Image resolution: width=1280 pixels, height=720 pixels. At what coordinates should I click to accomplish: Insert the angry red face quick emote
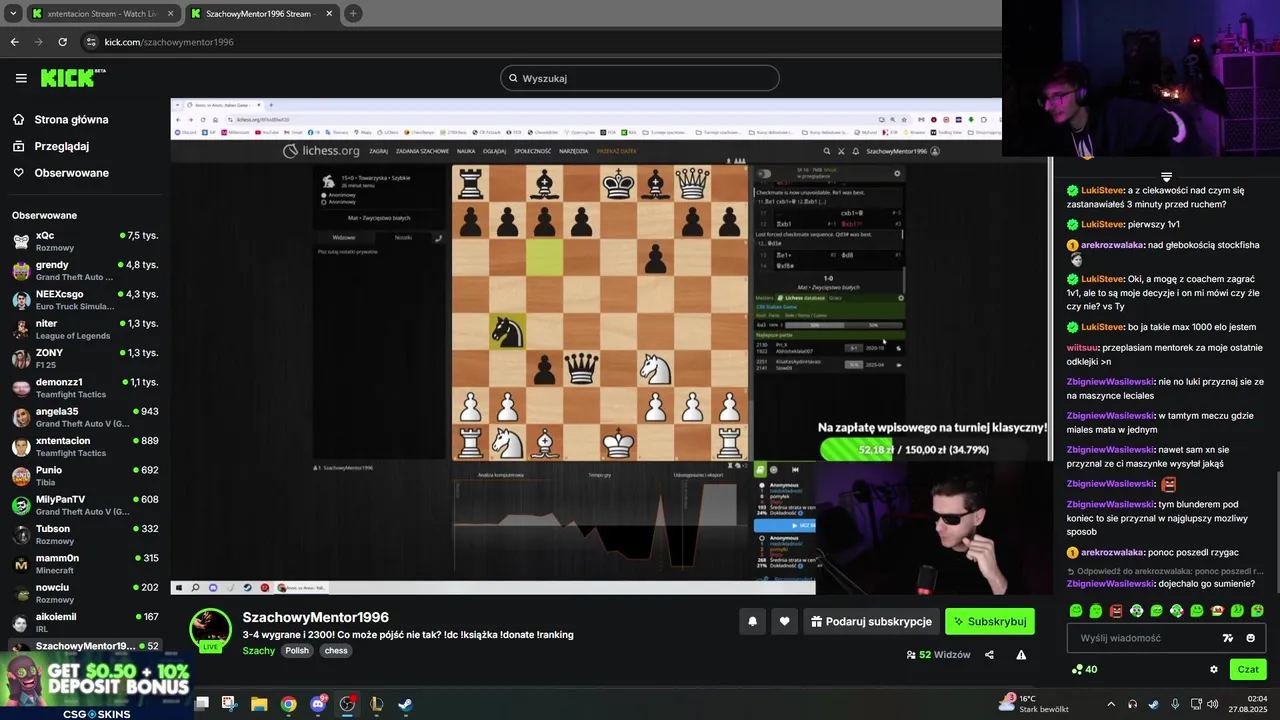tap(1116, 610)
